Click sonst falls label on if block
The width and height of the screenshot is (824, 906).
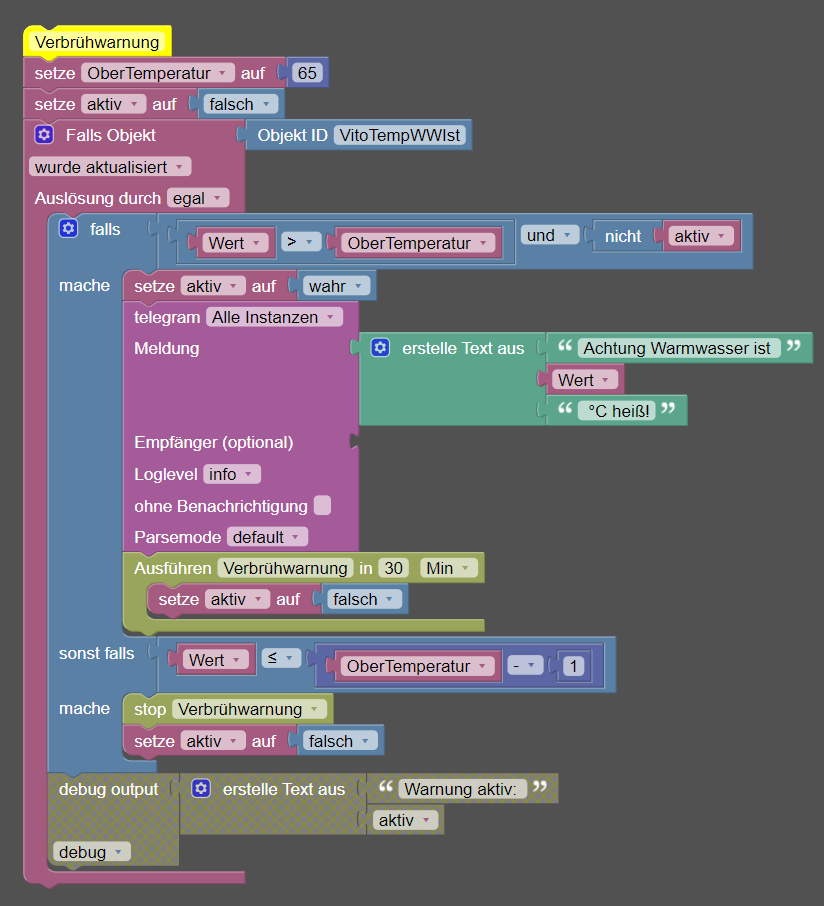96,653
